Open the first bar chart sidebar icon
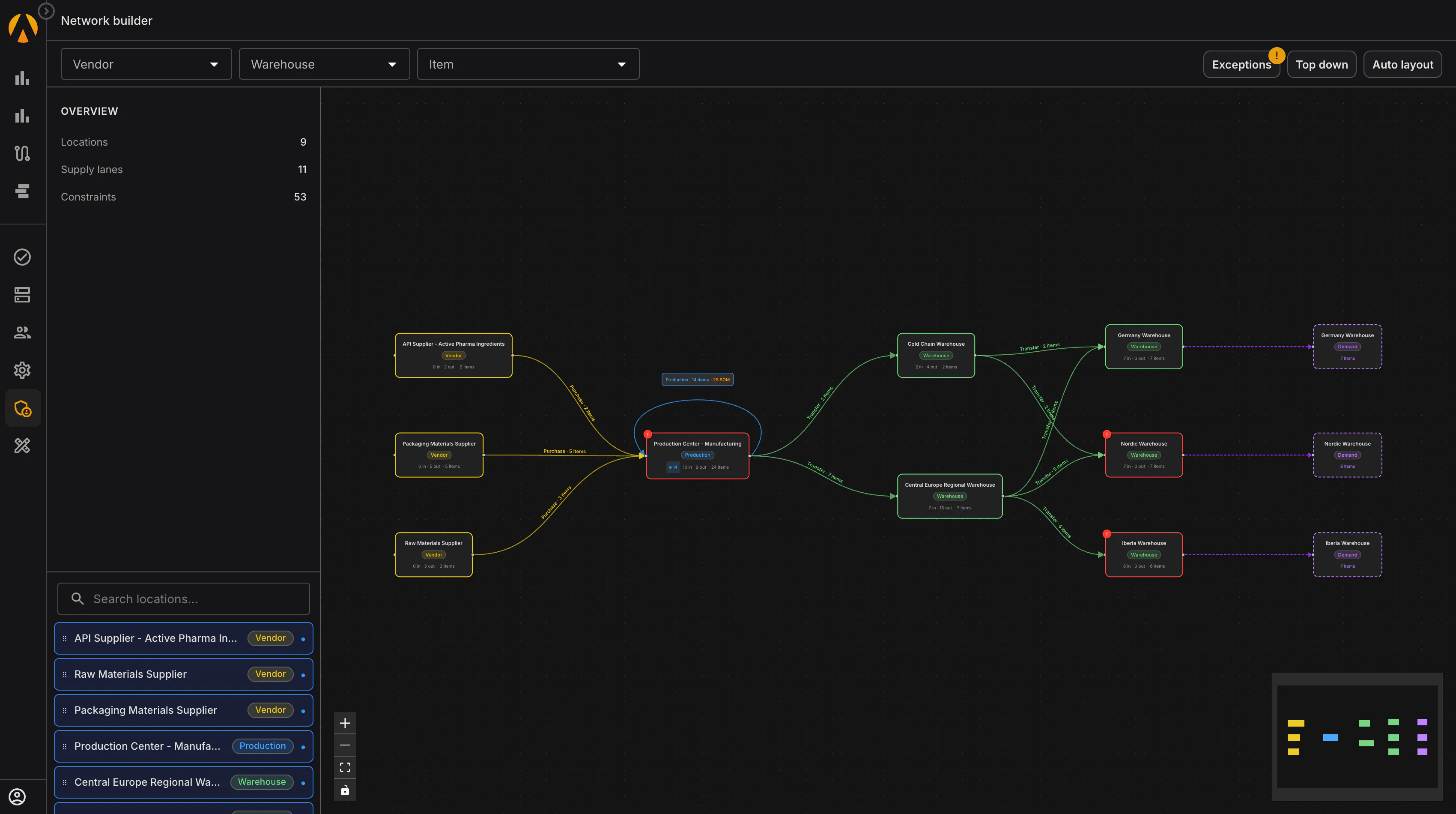Screen dimensions: 1456x814 click(x=22, y=78)
